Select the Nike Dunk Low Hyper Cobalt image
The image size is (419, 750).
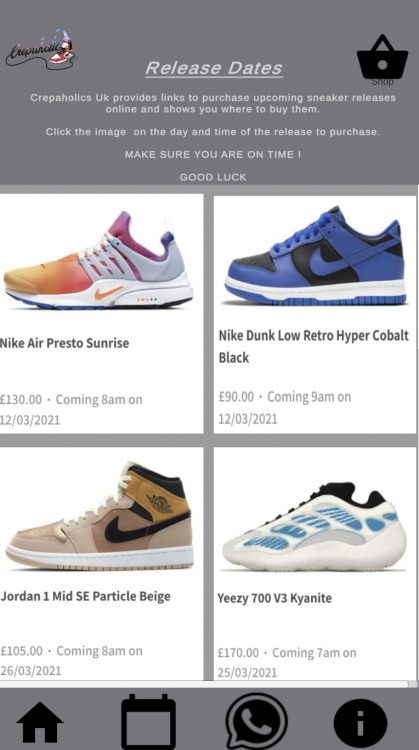[315, 256]
